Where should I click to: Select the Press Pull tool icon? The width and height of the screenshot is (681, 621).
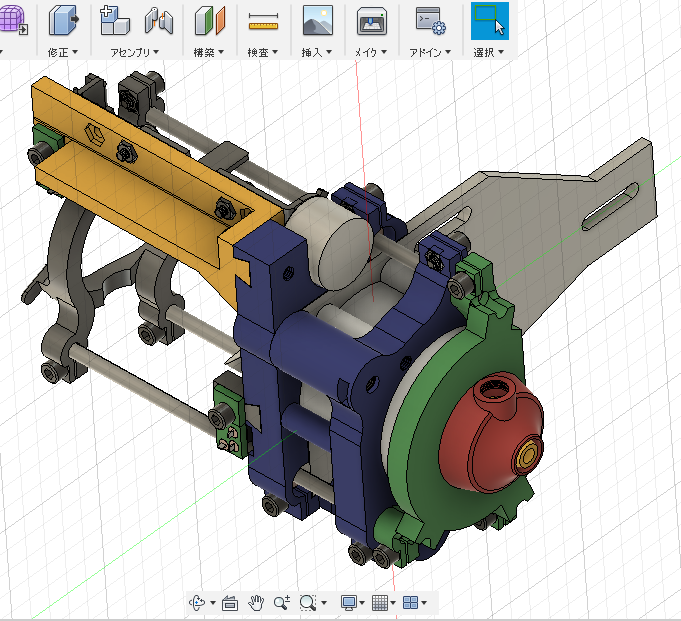click(x=63, y=21)
